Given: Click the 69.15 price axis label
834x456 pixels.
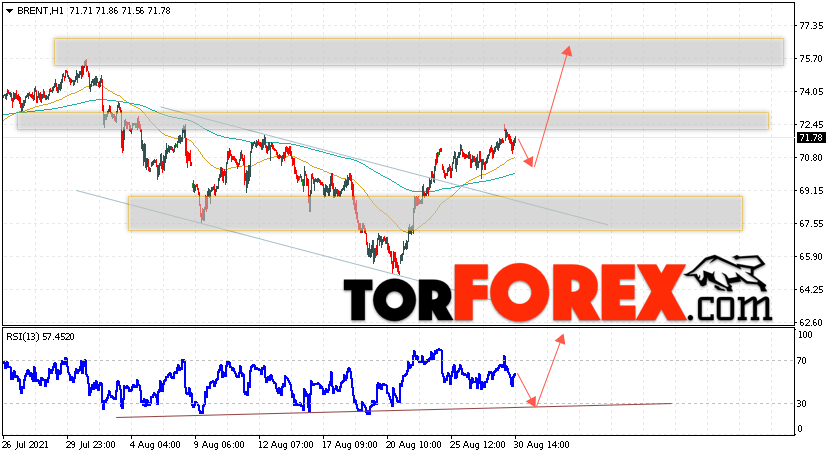Looking at the screenshot, I should click(812, 190).
